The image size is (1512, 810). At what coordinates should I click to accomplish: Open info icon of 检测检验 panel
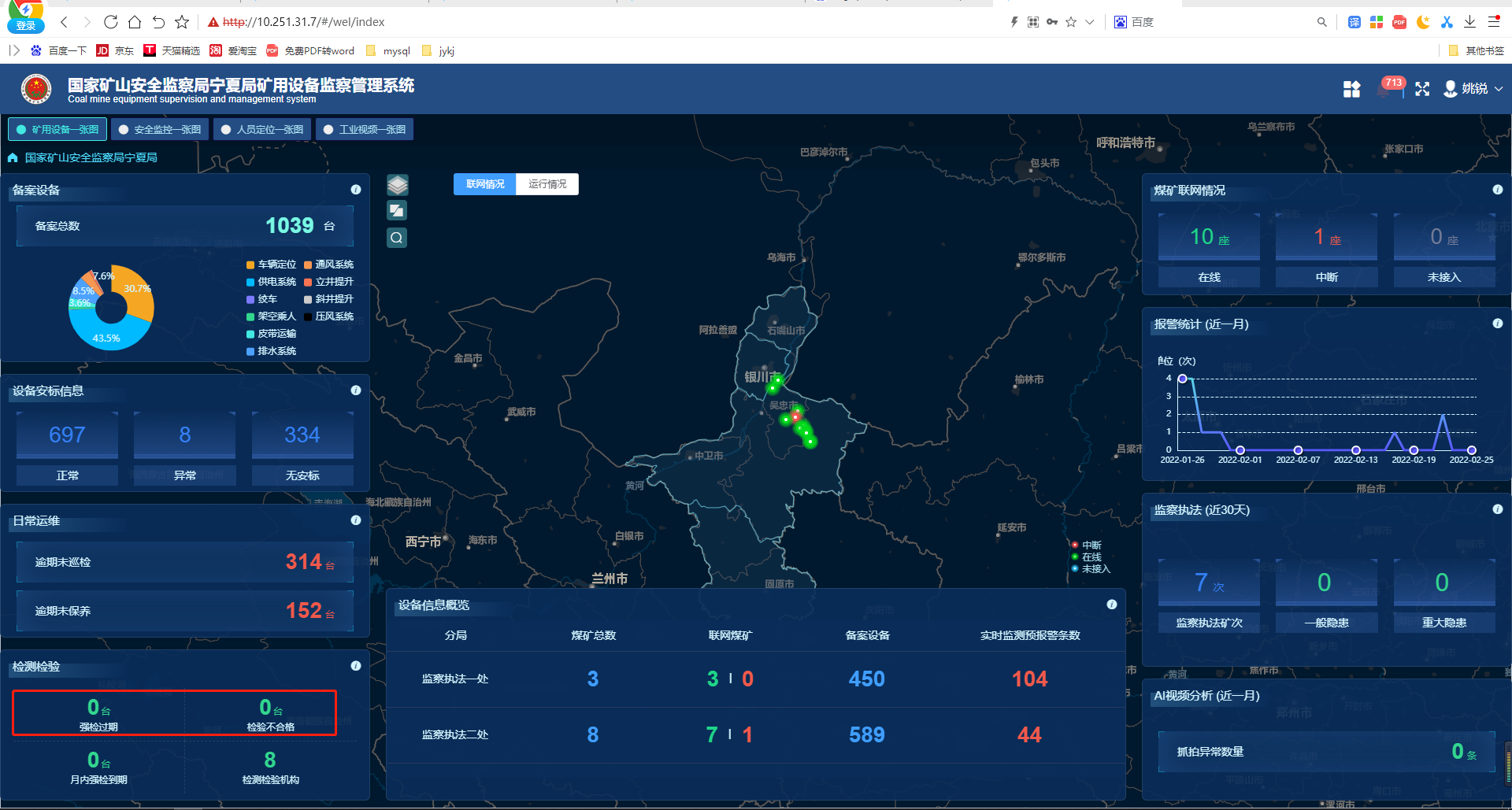[x=356, y=666]
